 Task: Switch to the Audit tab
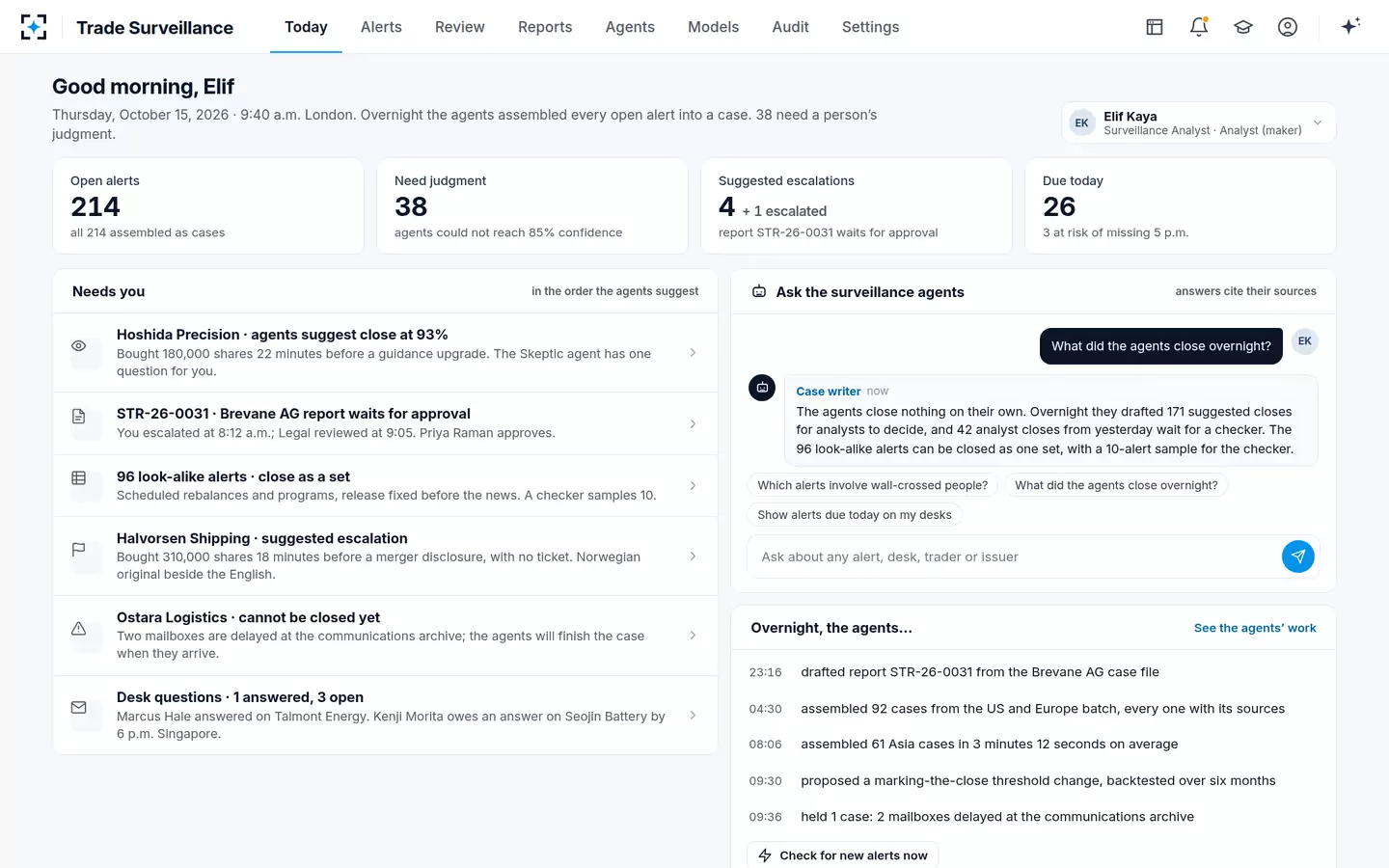pos(790,27)
